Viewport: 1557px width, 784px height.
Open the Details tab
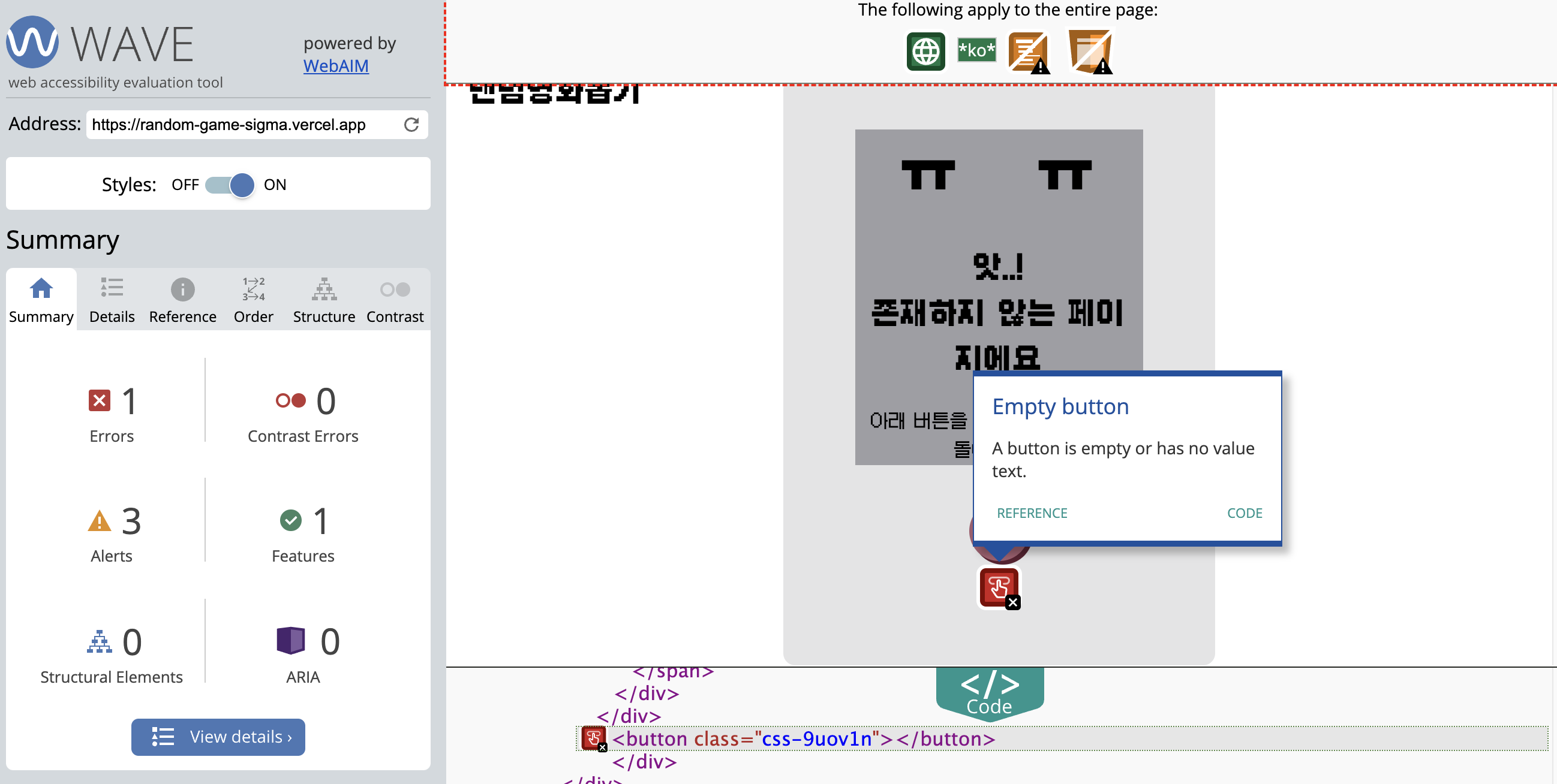pyautogui.click(x=112, y=301)
